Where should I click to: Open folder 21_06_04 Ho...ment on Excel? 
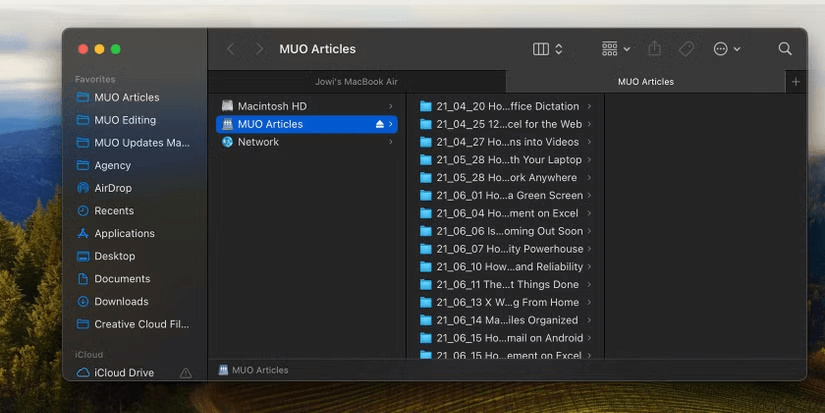[506, 213]
